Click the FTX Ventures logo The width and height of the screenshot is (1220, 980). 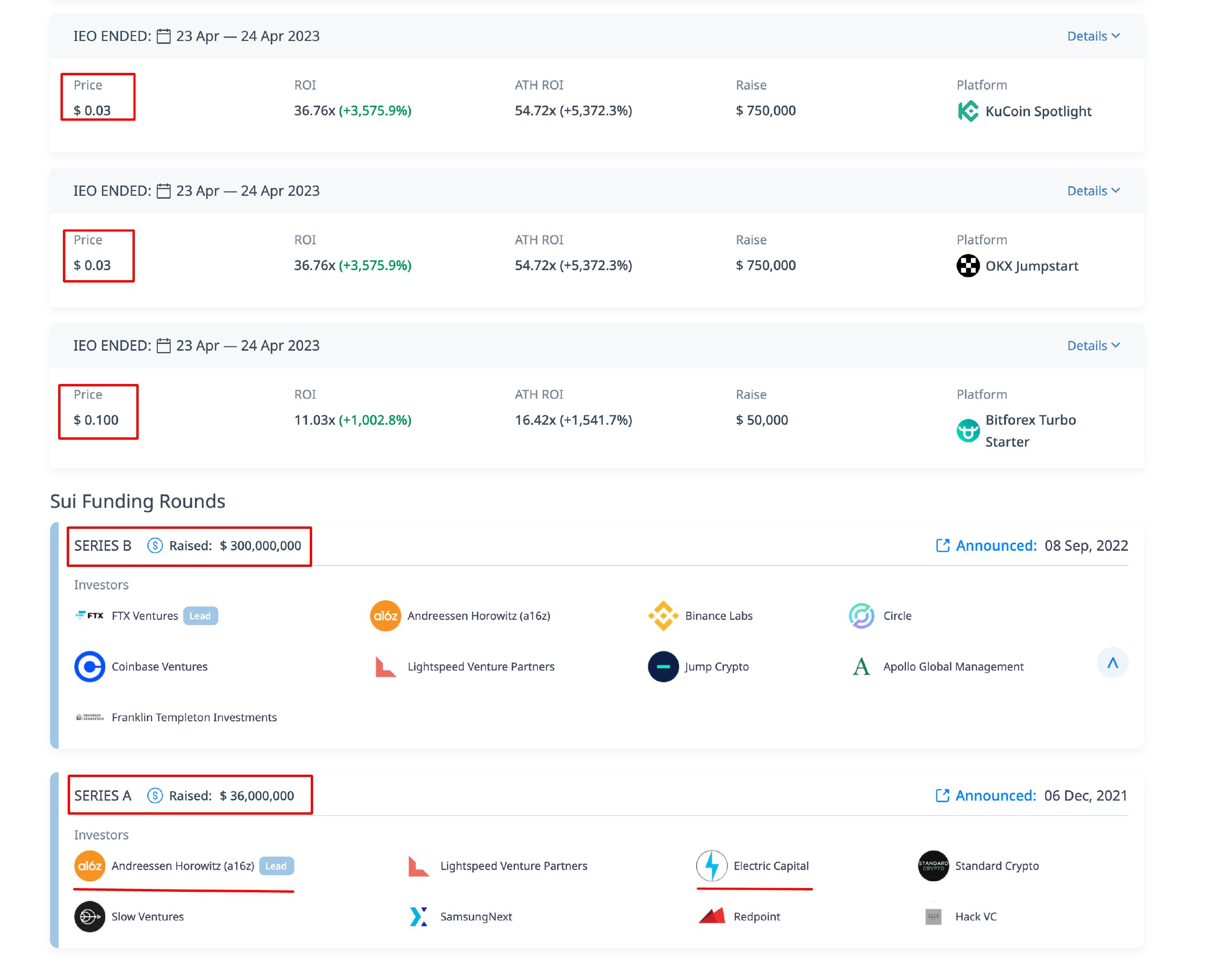90,615
